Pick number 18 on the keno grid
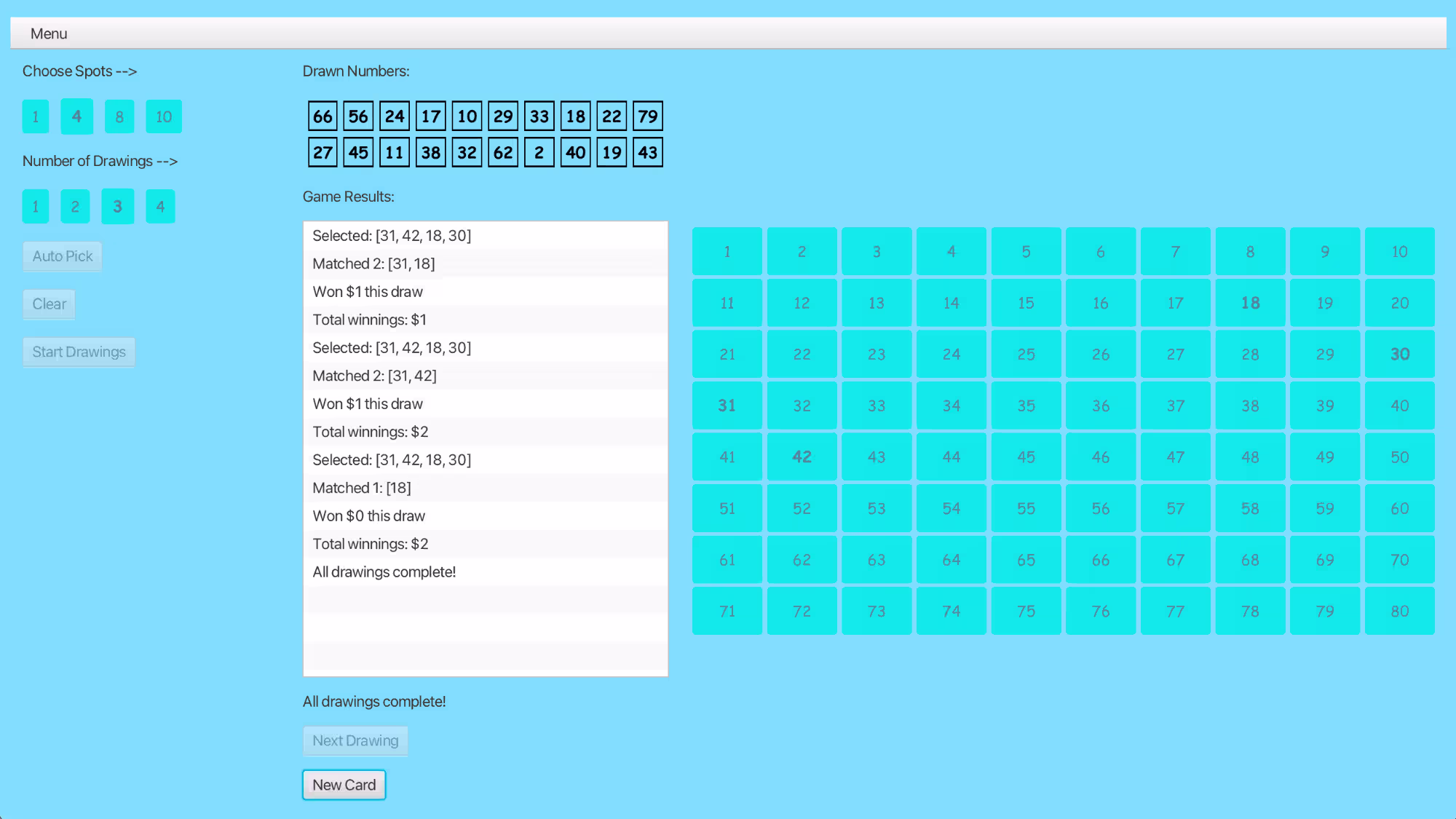Image resolution: width=1456 pixels, height=819 pixels. click(x=1249, y=303)
